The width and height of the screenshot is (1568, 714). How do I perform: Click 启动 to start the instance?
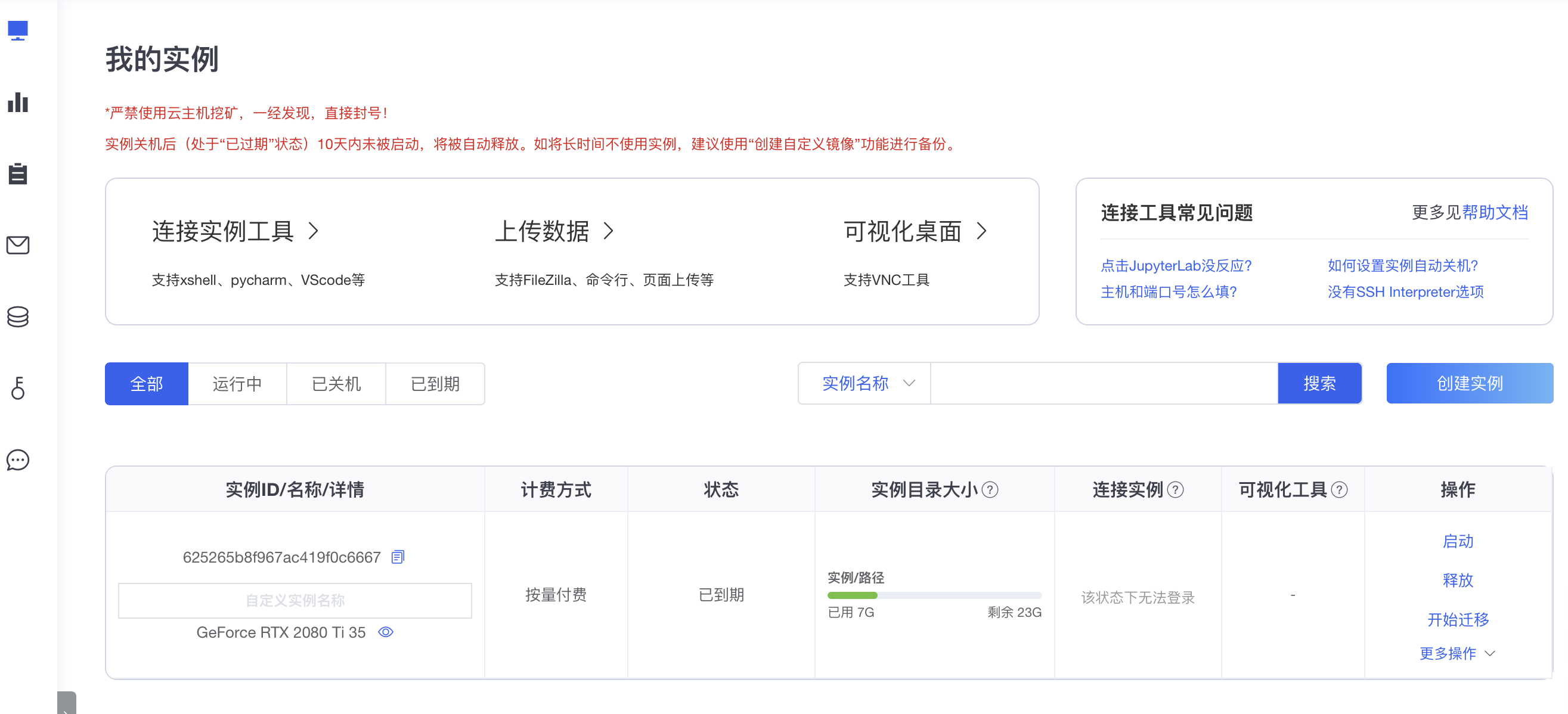[x=1458, y=541]
